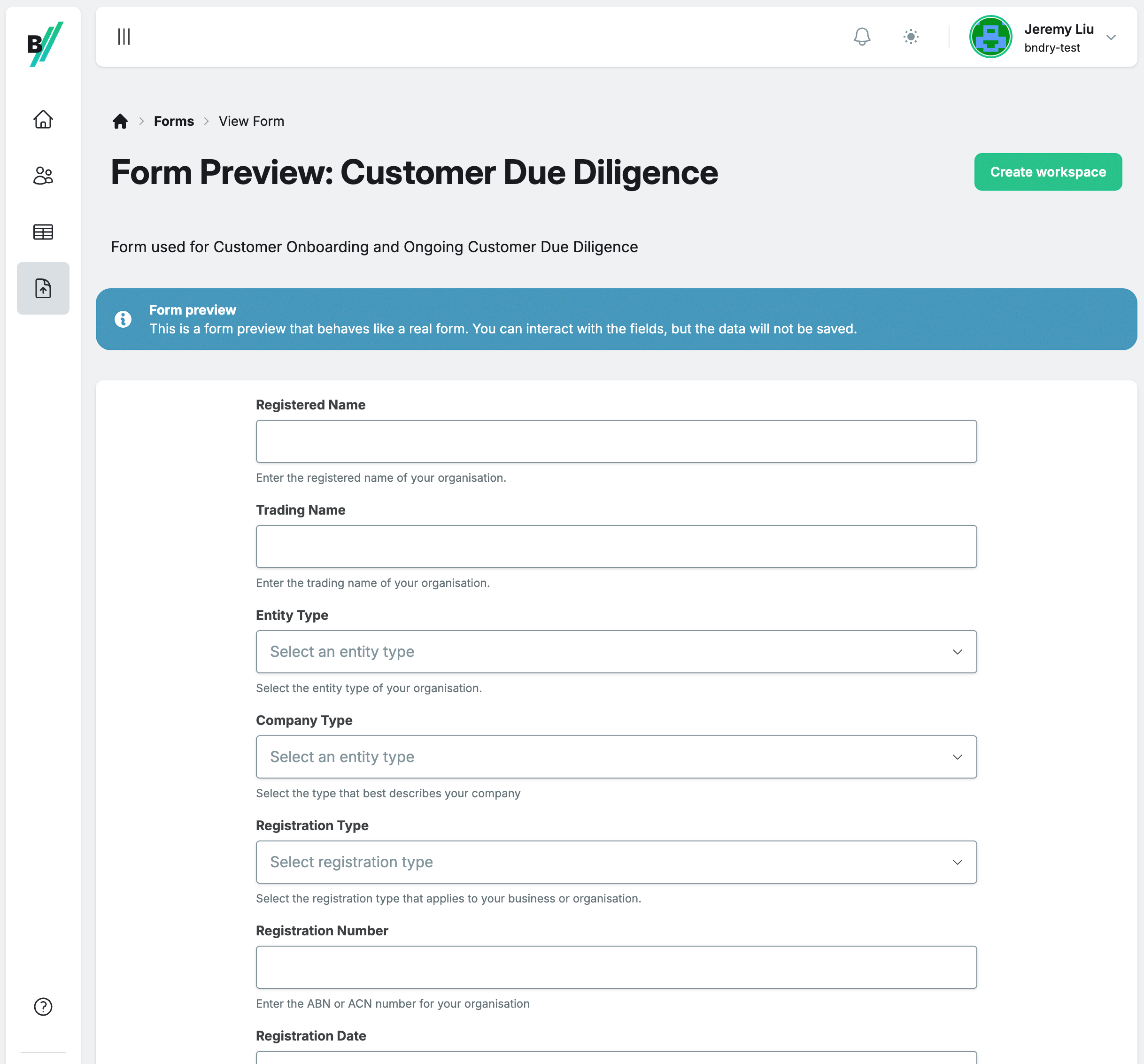Focus the Registered Name input field
Image resolution: width=1144 pixels, height=1064 pixels.
(x=616, y=441)
